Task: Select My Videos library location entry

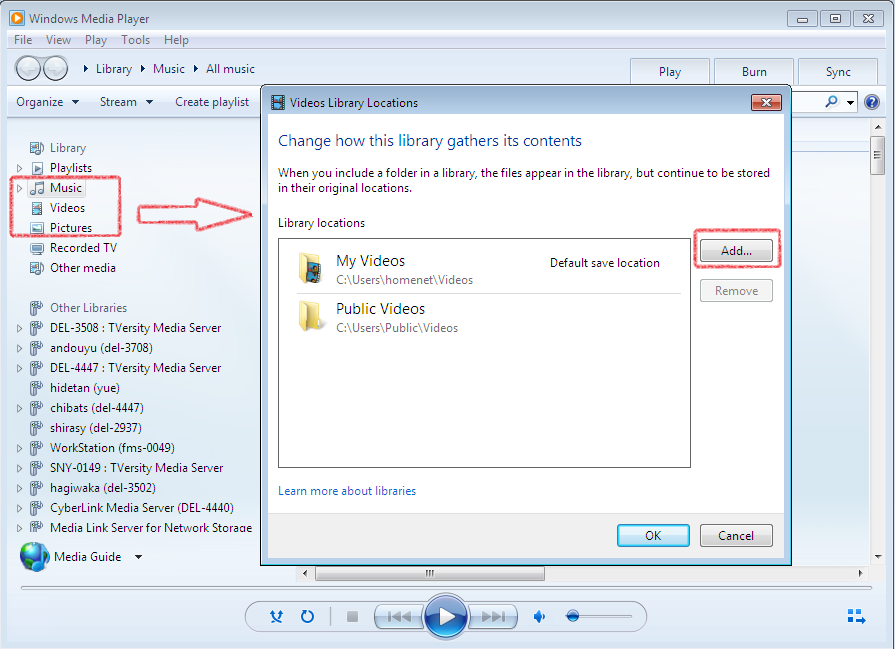Action: click(x=489, y=269)
